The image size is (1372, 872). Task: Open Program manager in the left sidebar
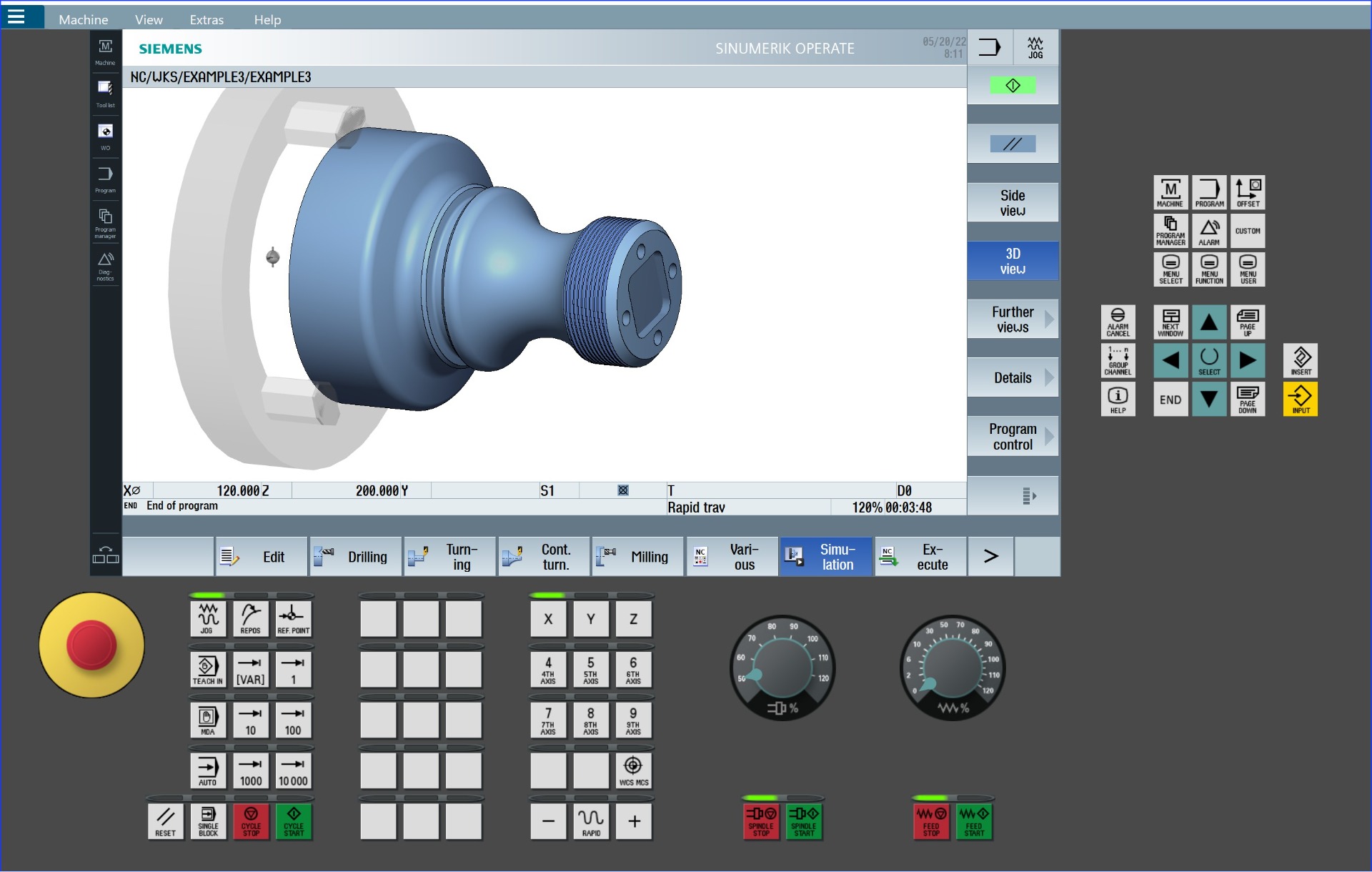click(105, 222)
